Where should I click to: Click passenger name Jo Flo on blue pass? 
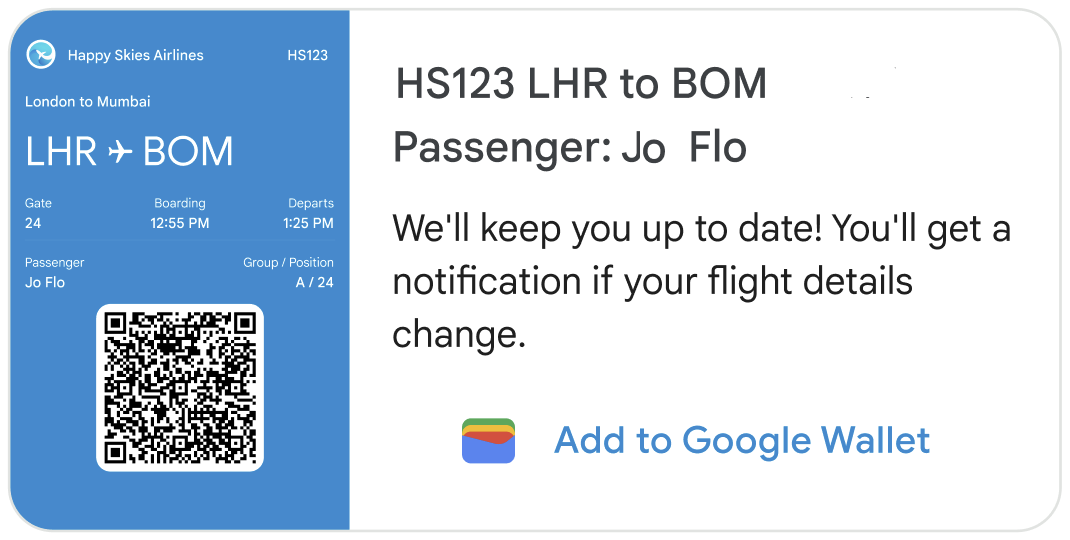click(45, 282)
